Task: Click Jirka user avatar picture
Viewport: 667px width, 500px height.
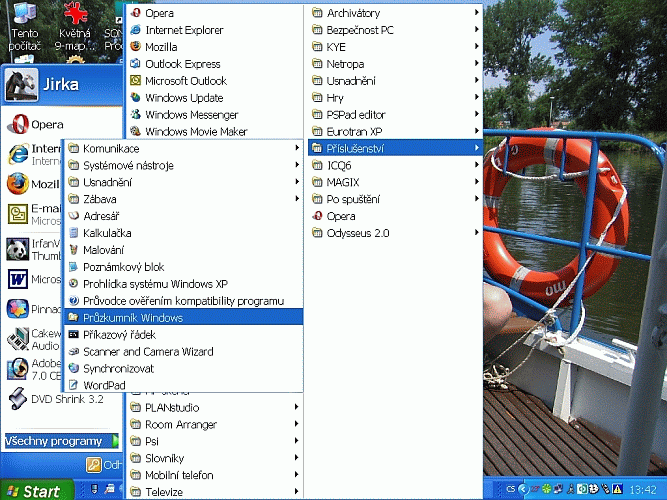Action: pos(21,85)
